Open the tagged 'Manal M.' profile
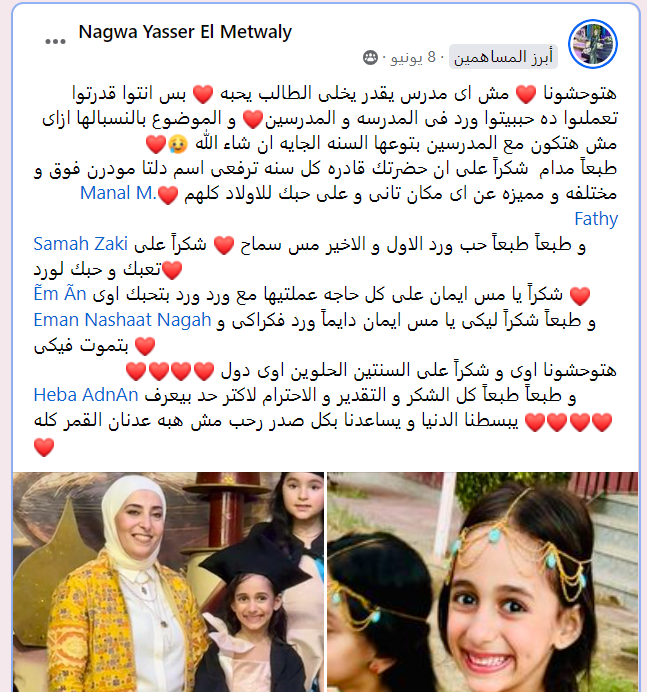647x692 pixels. 118,193
